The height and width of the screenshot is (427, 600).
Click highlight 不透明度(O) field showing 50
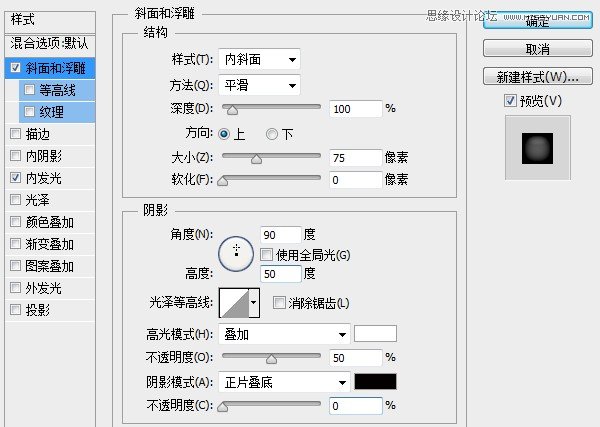pyautogui.click(x=355, y=358)
